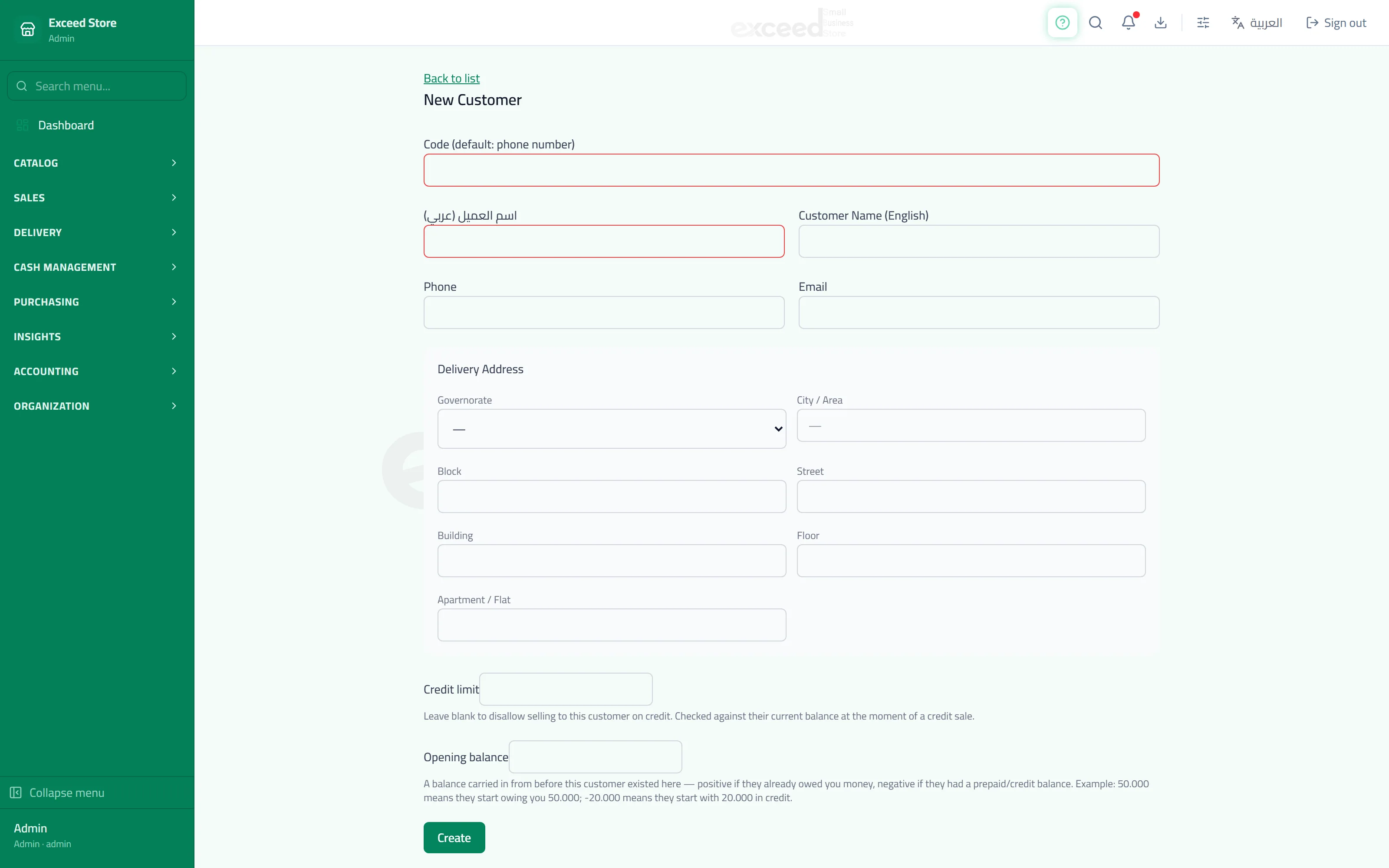Screen dimensions: 1389x868
Task: Click the search magnifier in top bar
Action: 1095,23
